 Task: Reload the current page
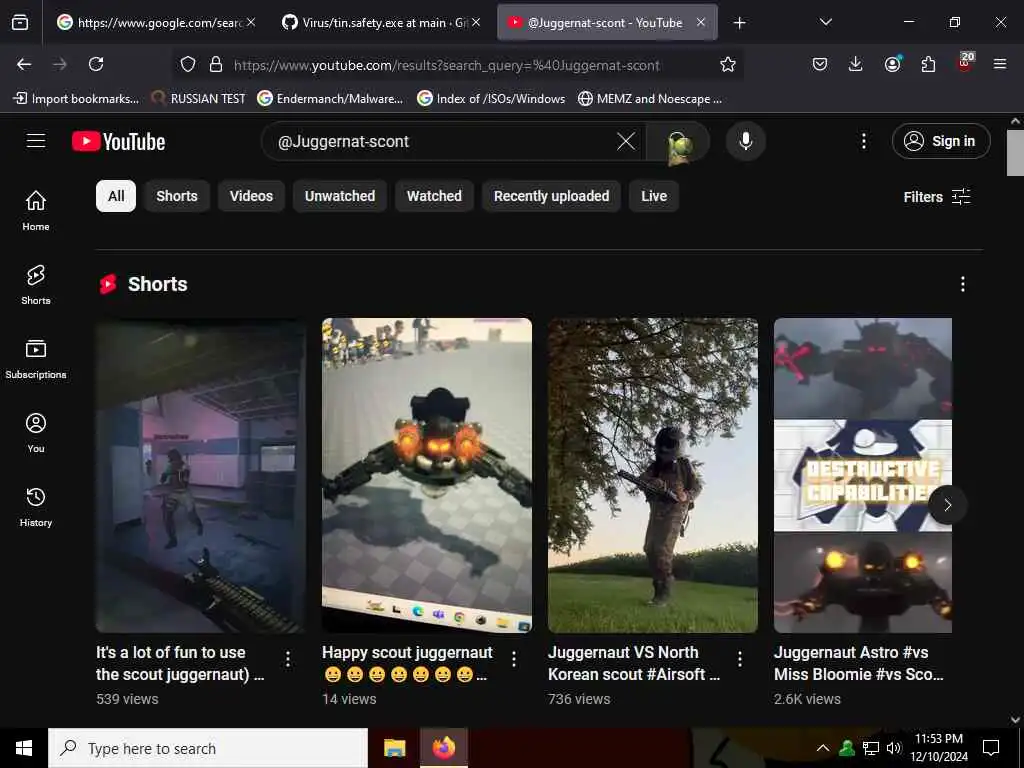(x=96, y=64)
